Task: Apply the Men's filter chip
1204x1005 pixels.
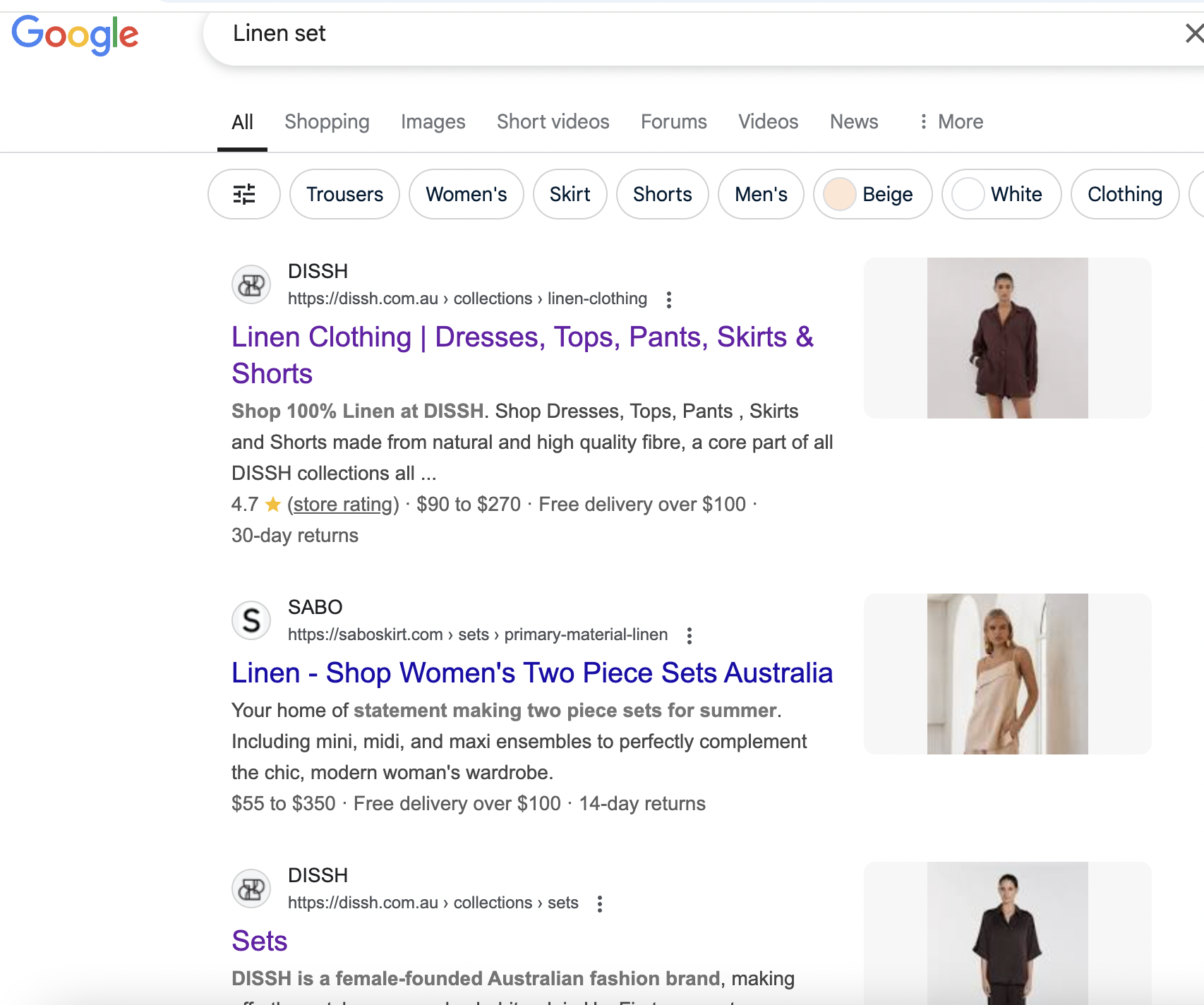Action: click(761, 194)
